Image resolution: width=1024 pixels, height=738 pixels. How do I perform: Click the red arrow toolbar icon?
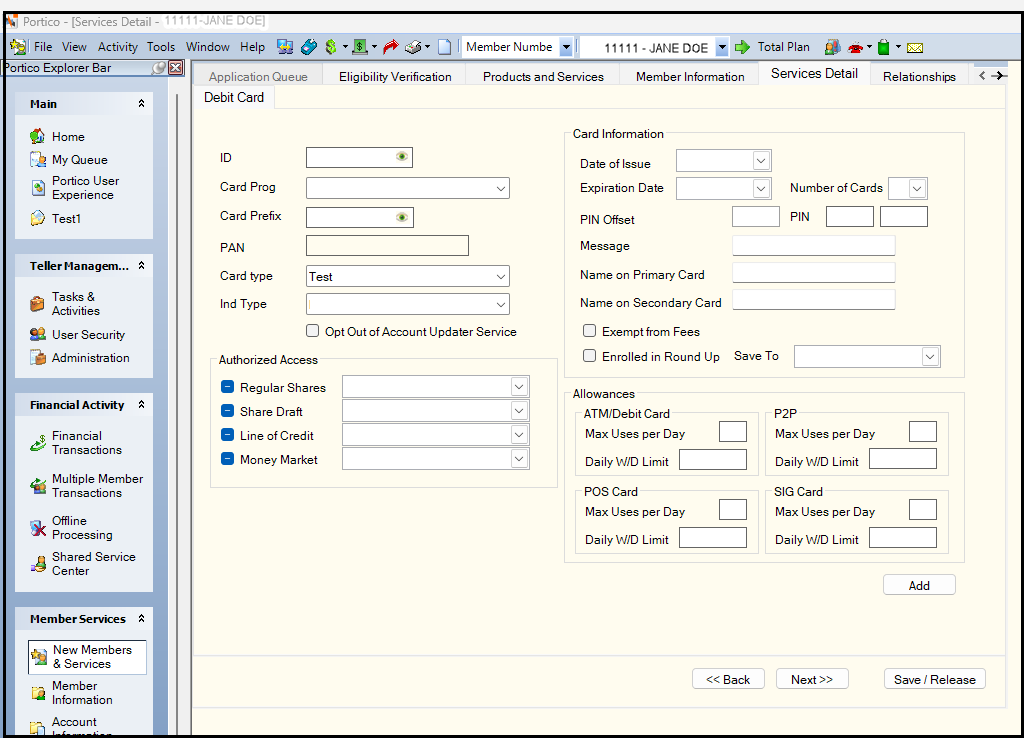click(391, 47)
